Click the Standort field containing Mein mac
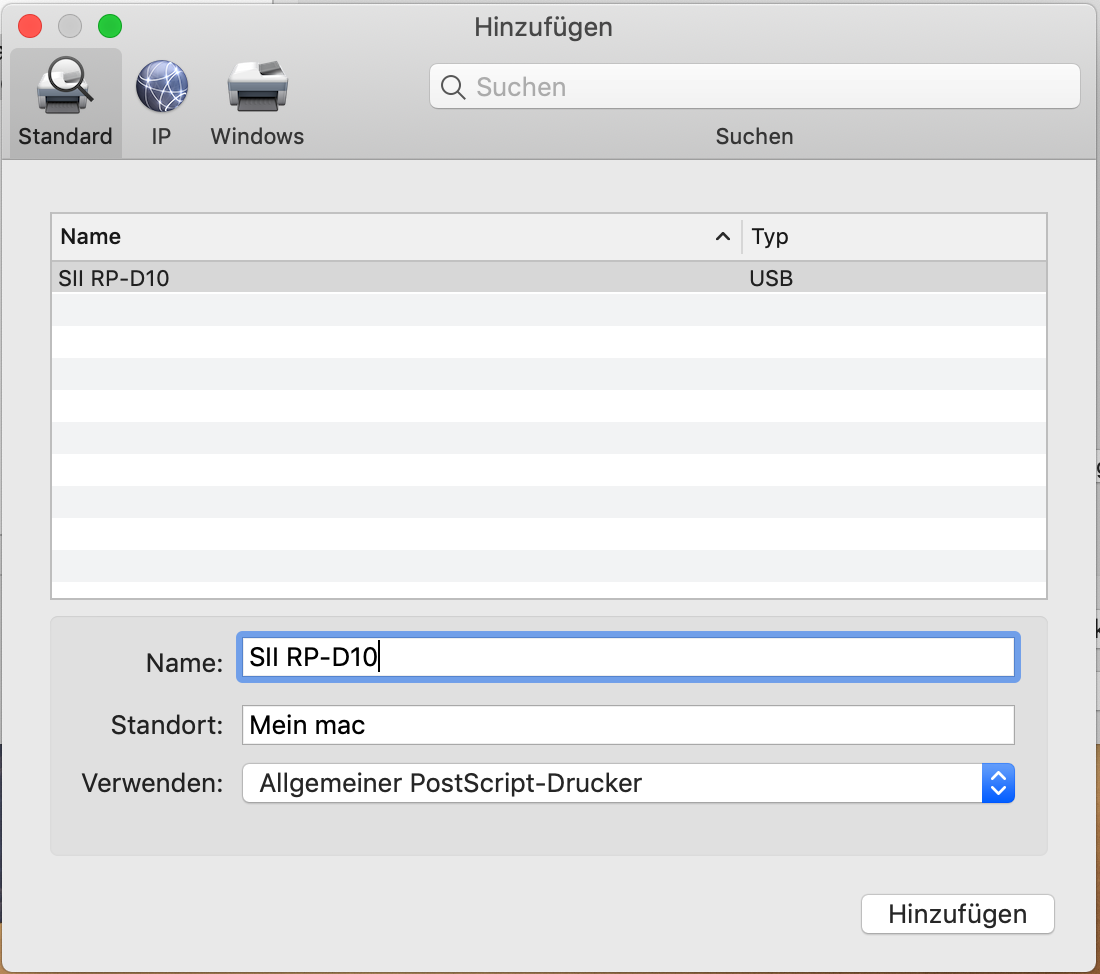Image resolution: width=1100 pixels, height=974 pixels. pos(628,725)
